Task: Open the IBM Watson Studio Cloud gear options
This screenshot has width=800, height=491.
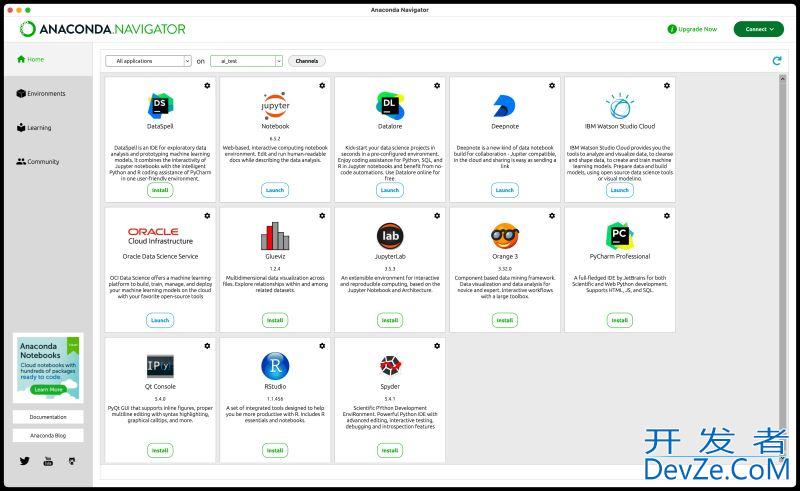Action: (666, 86)
